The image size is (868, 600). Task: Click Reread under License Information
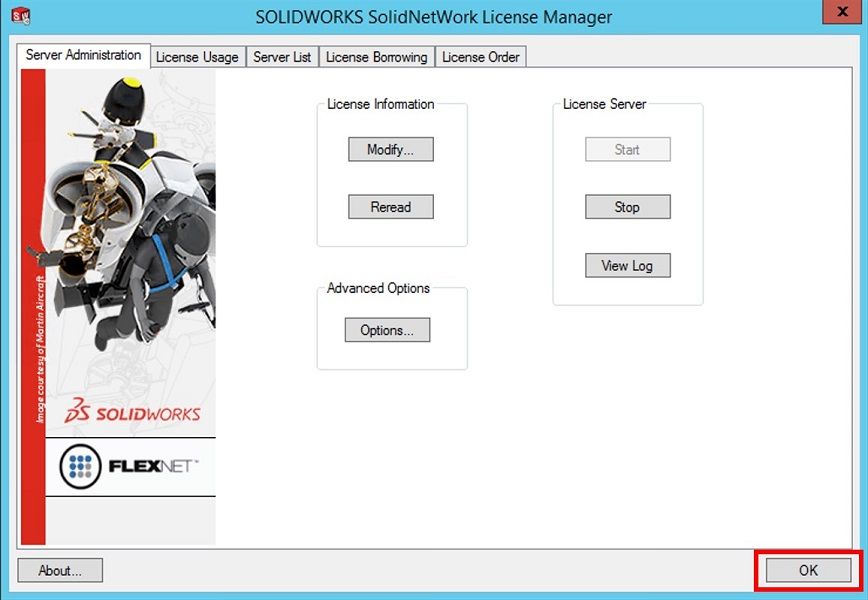[x=390, y=207]
